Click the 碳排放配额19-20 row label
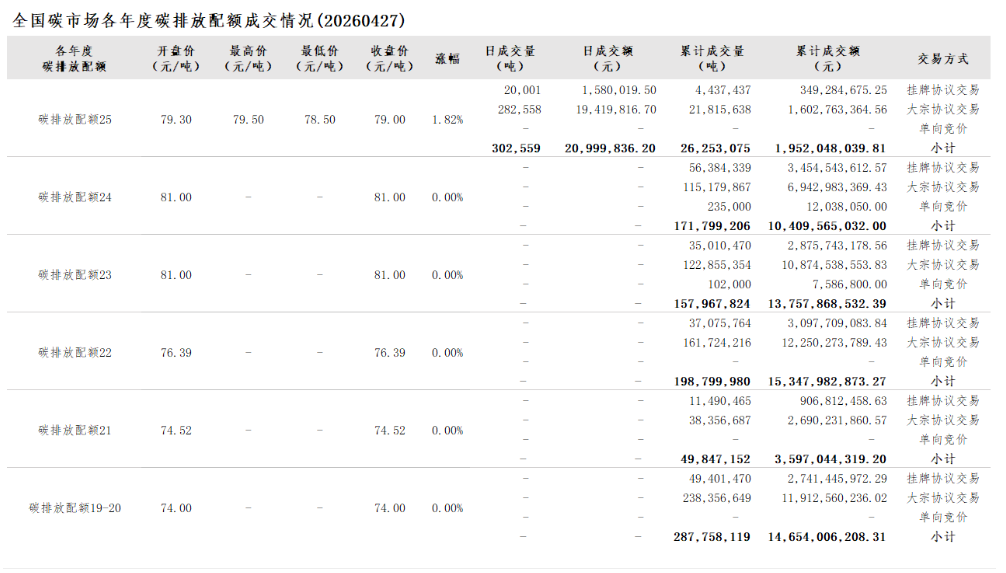The height and width of the screenshot is (573, 1006). click(75, 508)
